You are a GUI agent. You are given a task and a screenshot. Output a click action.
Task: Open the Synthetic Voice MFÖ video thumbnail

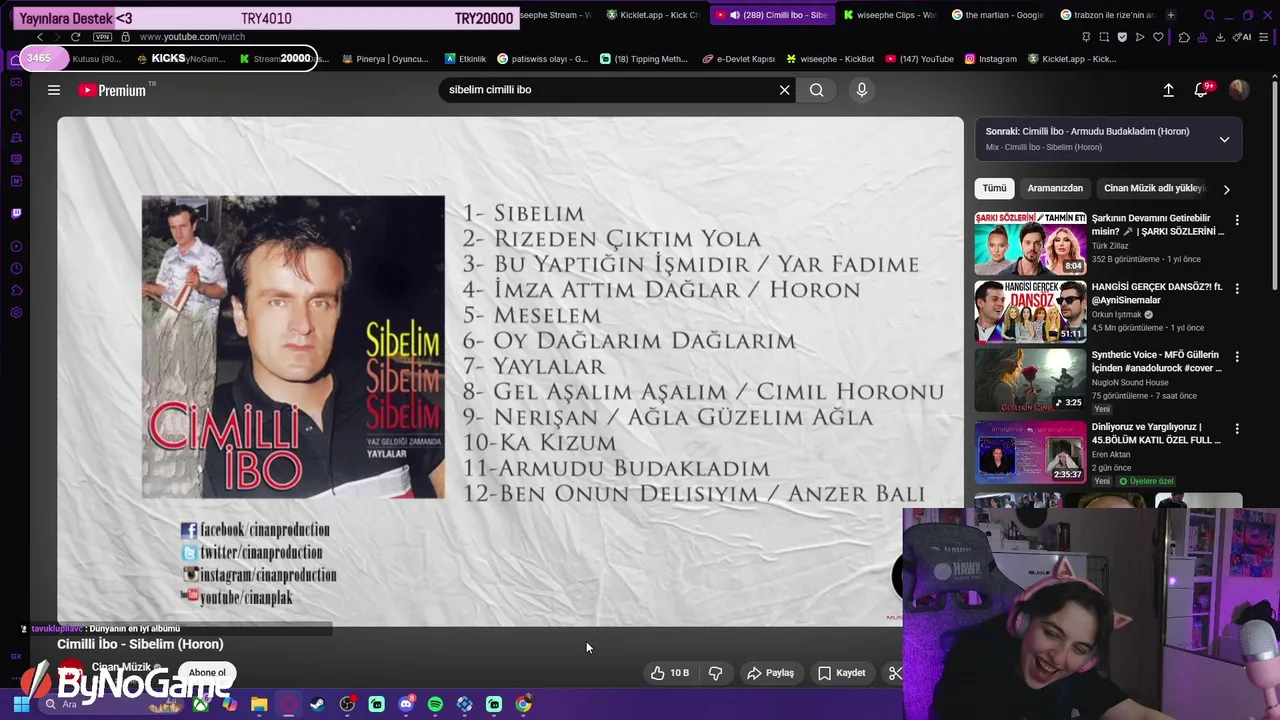[x=1030, y=380]
